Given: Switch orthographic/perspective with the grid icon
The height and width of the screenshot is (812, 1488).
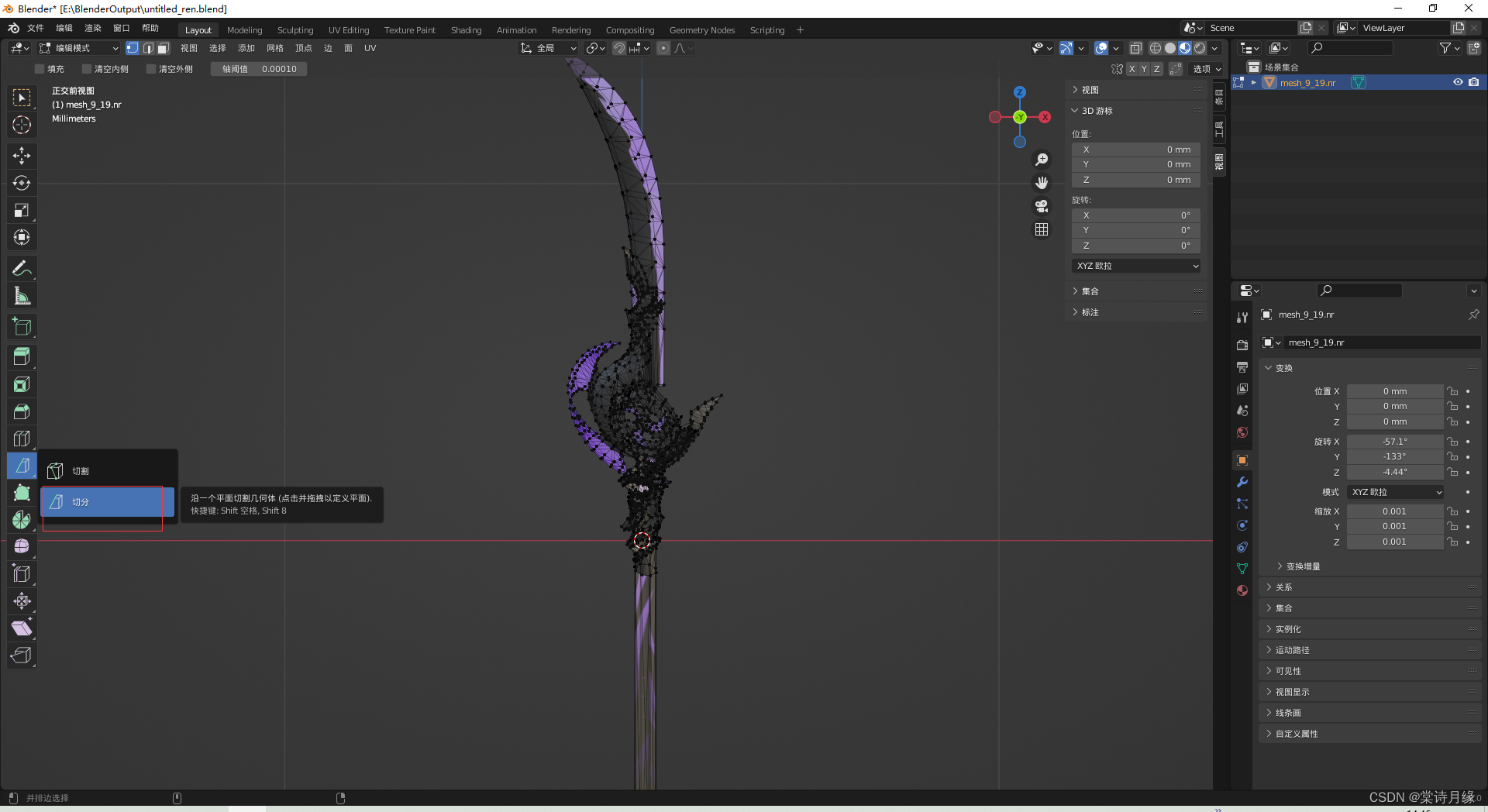Looking at the screenshot, I should coord(1042,229).
